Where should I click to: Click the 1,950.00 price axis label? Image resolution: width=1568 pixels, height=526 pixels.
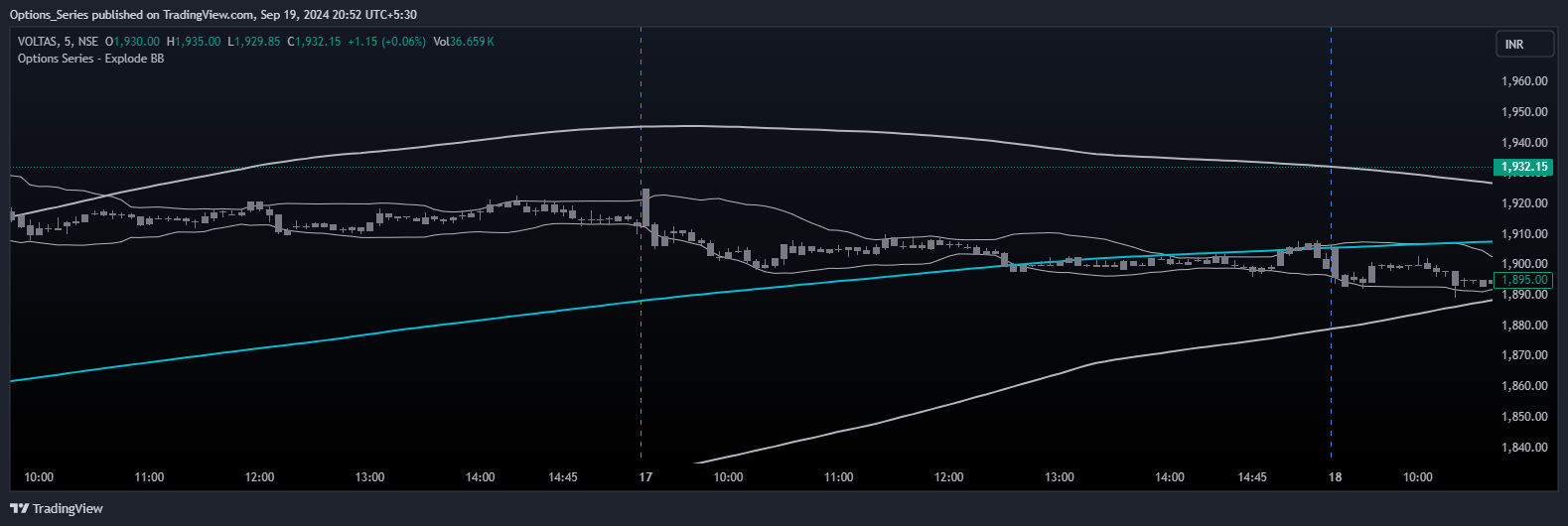[x=1525, y=112]
